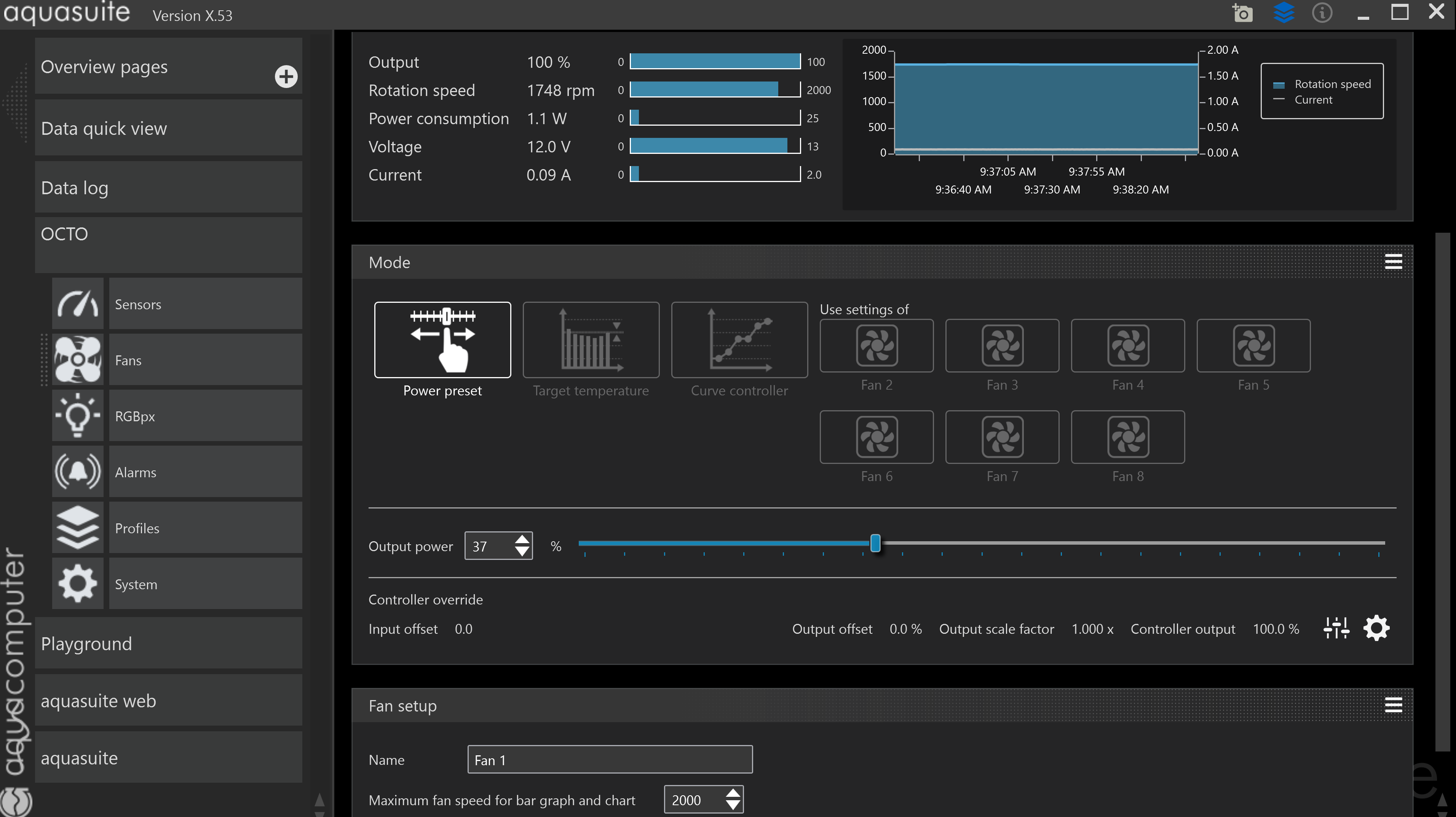Open the Mode panel hamburger menu
1456x817 pixels.
1393,262
